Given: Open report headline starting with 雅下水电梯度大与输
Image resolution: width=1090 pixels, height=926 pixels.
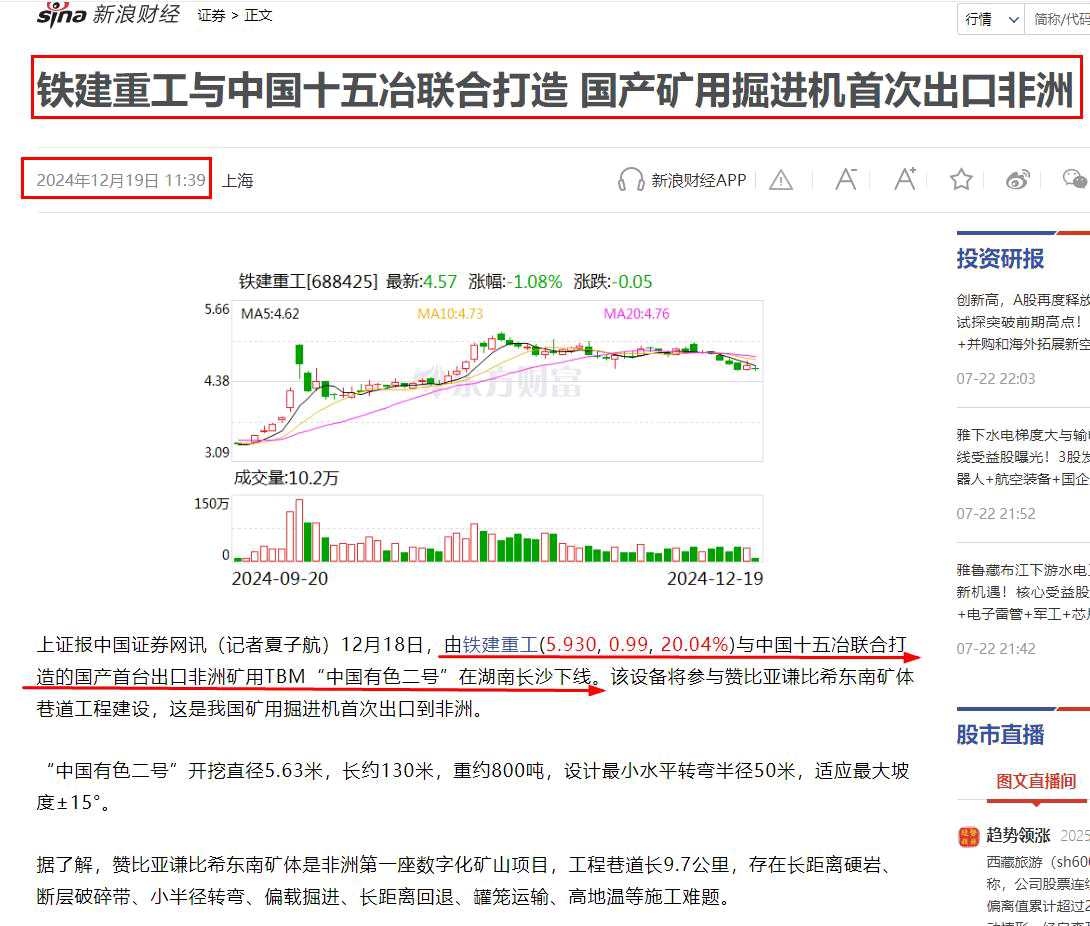Looking at the screenshot, I should [x=1023, y=457].
